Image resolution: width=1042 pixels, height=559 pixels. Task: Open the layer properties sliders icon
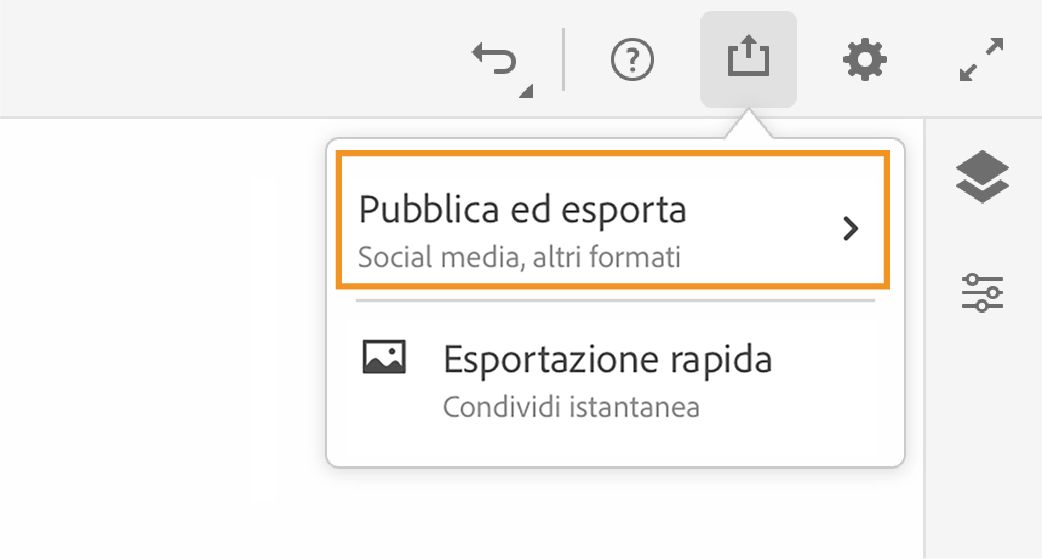982,292
